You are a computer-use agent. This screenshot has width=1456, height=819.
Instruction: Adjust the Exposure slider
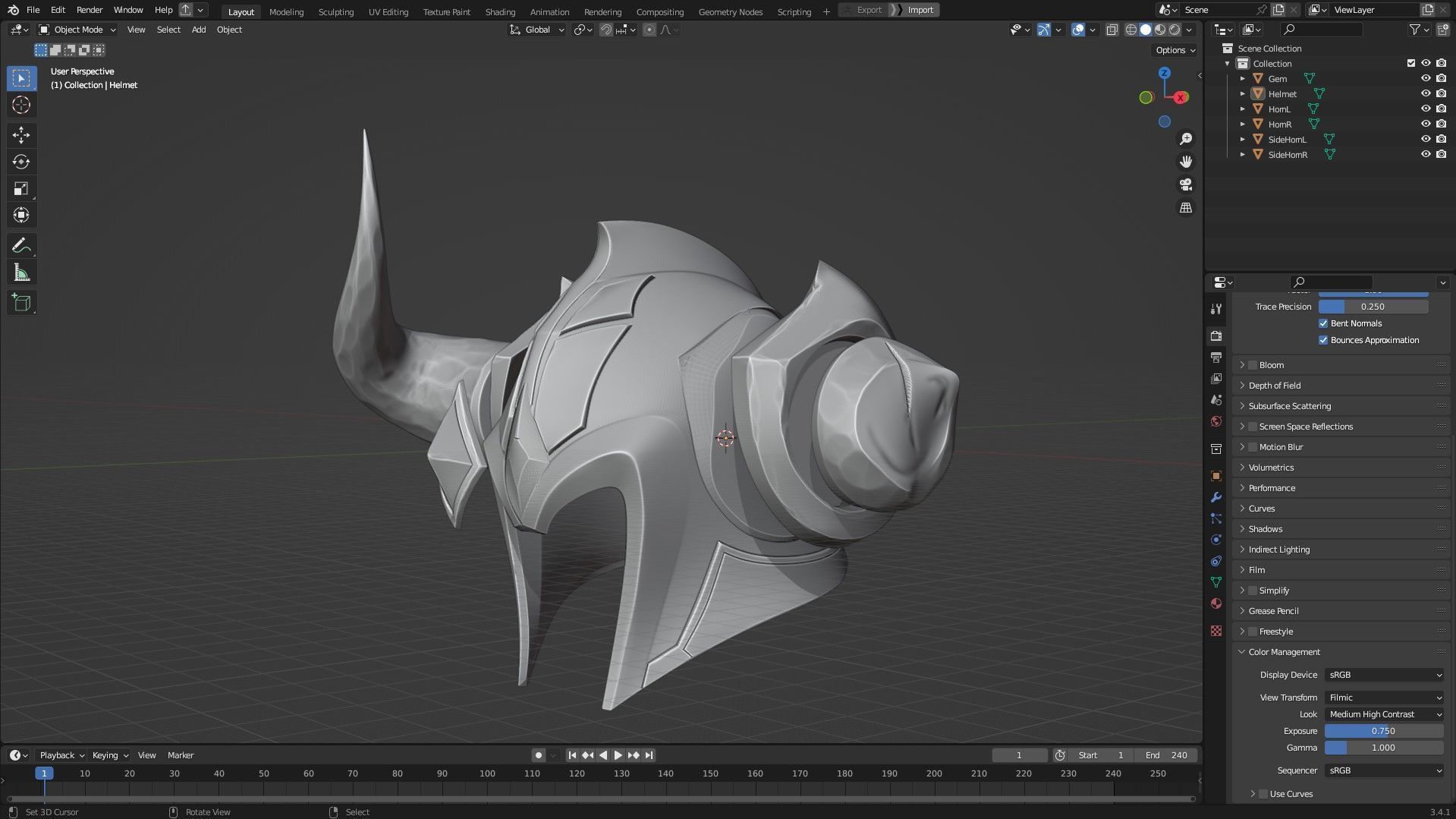(x=1384, y=731)
